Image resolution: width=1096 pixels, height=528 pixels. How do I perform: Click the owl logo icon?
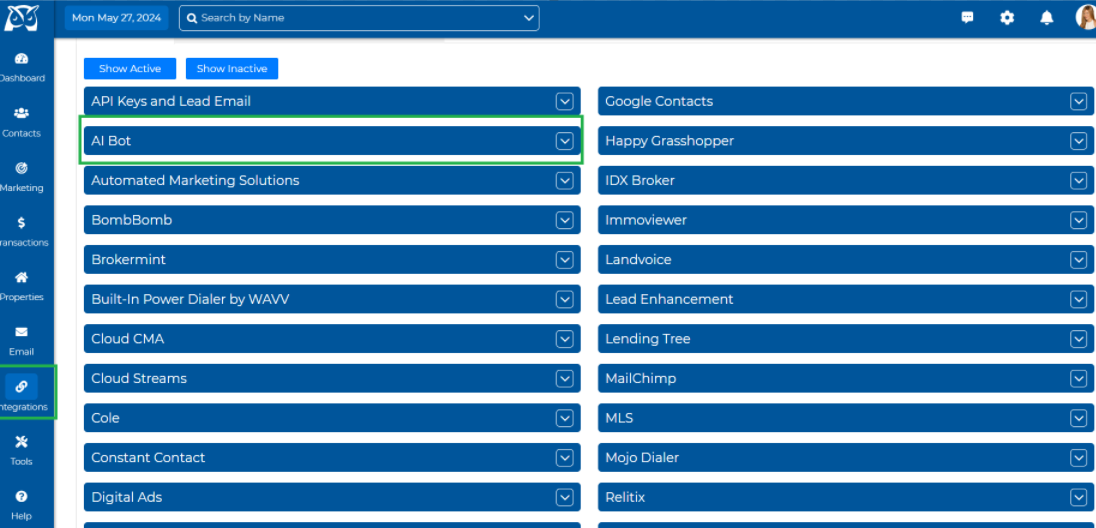coord(21,18)
